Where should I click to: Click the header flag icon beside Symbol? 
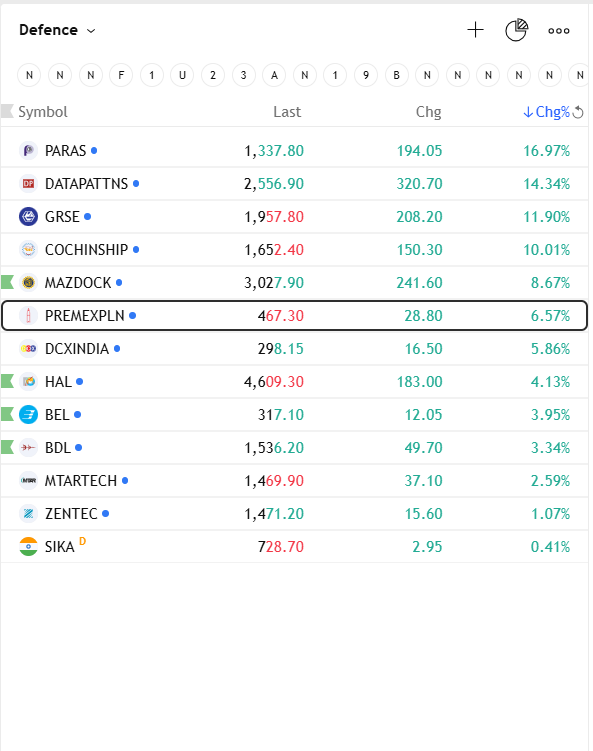coord(7,111)
